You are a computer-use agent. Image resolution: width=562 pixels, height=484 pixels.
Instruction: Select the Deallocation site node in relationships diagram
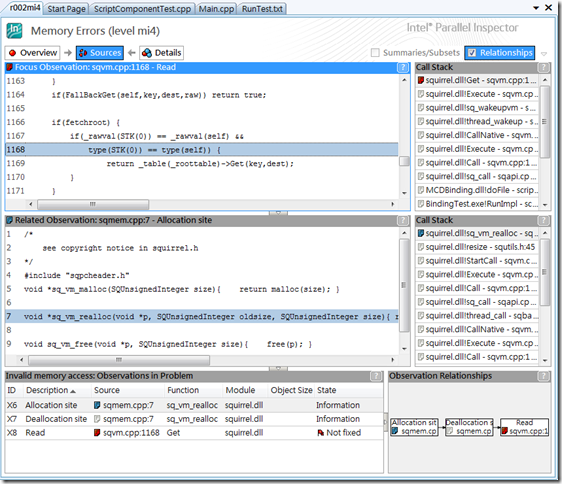469,427
